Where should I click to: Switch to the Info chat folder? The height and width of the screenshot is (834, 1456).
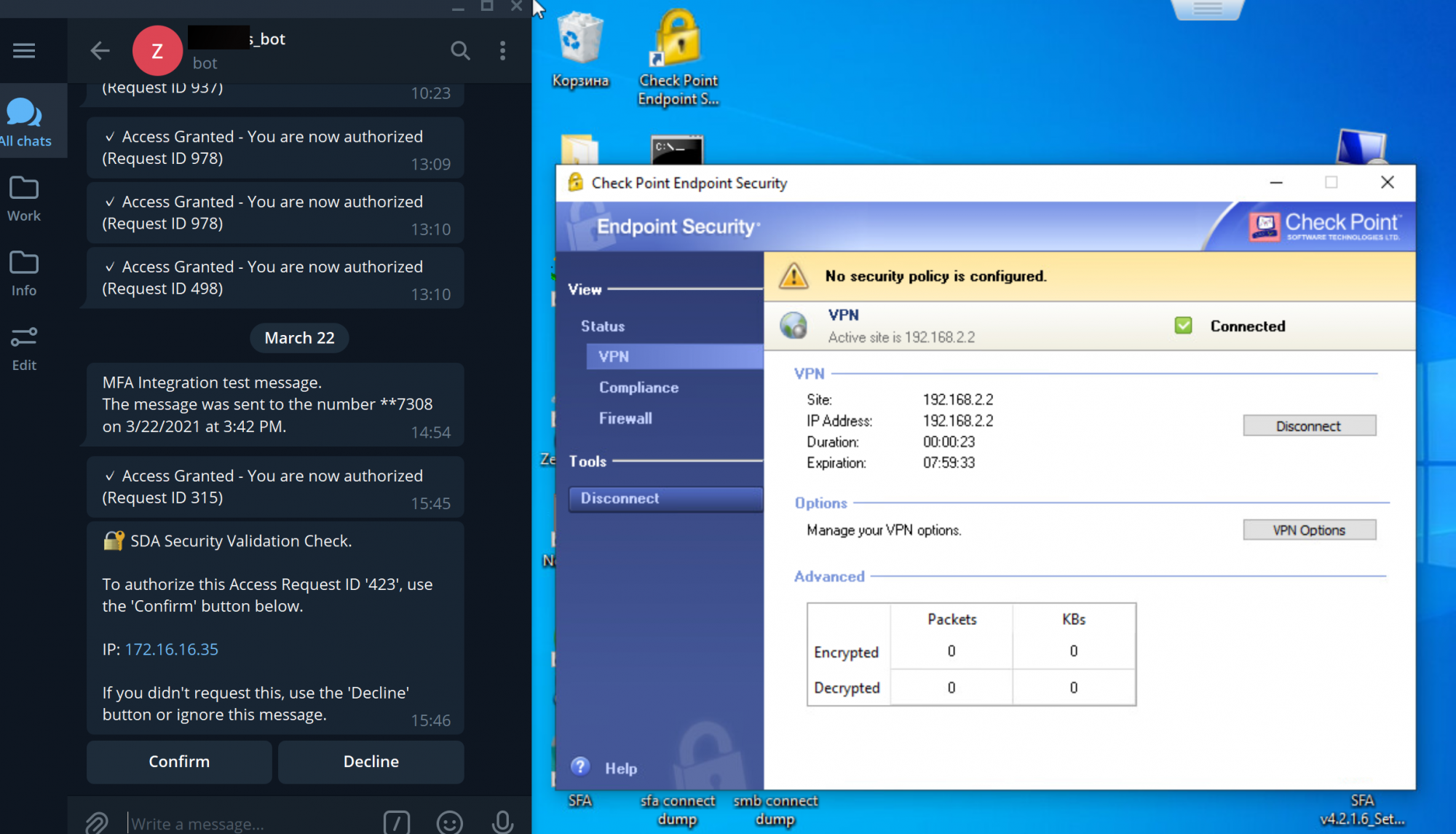(x=24, y=273)
